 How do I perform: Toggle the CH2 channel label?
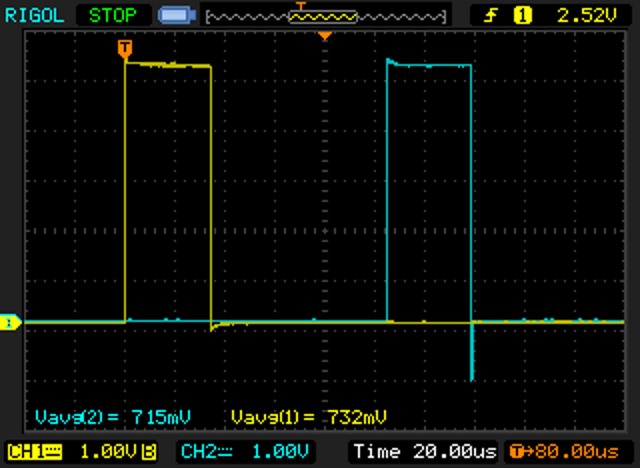[x=198, y=450]
